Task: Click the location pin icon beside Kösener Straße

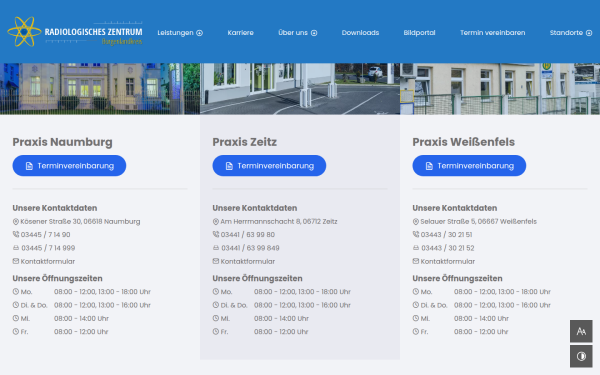Action: coord(16,222)
